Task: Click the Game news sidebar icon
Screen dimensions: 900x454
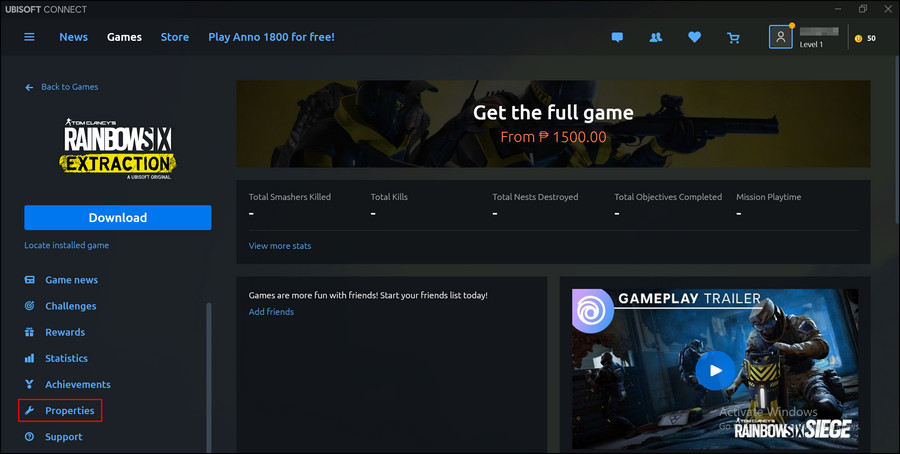Action: click(29, 280)
